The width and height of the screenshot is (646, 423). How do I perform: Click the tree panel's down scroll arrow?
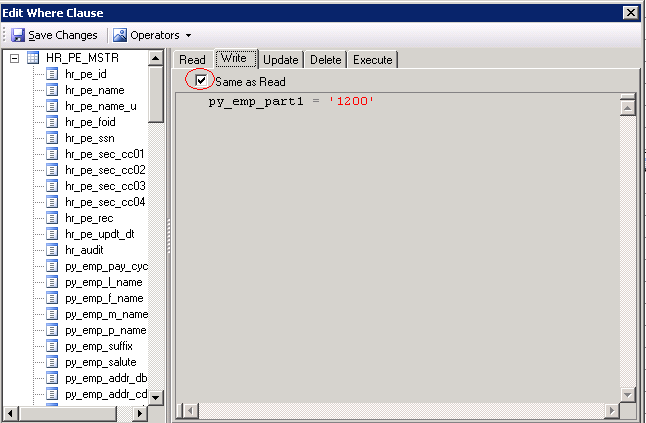tap(155, 397)
